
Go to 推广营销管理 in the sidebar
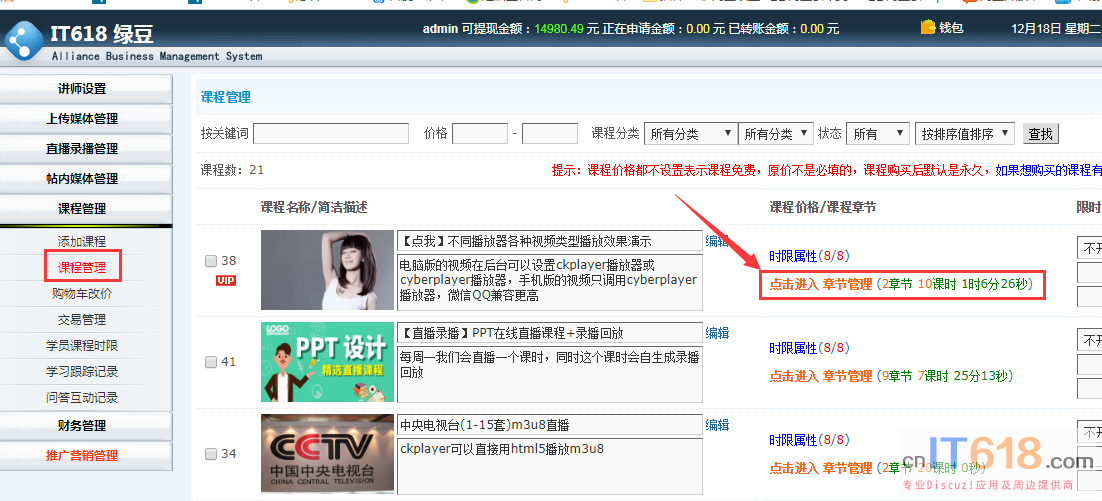click(x=82, y=456)
